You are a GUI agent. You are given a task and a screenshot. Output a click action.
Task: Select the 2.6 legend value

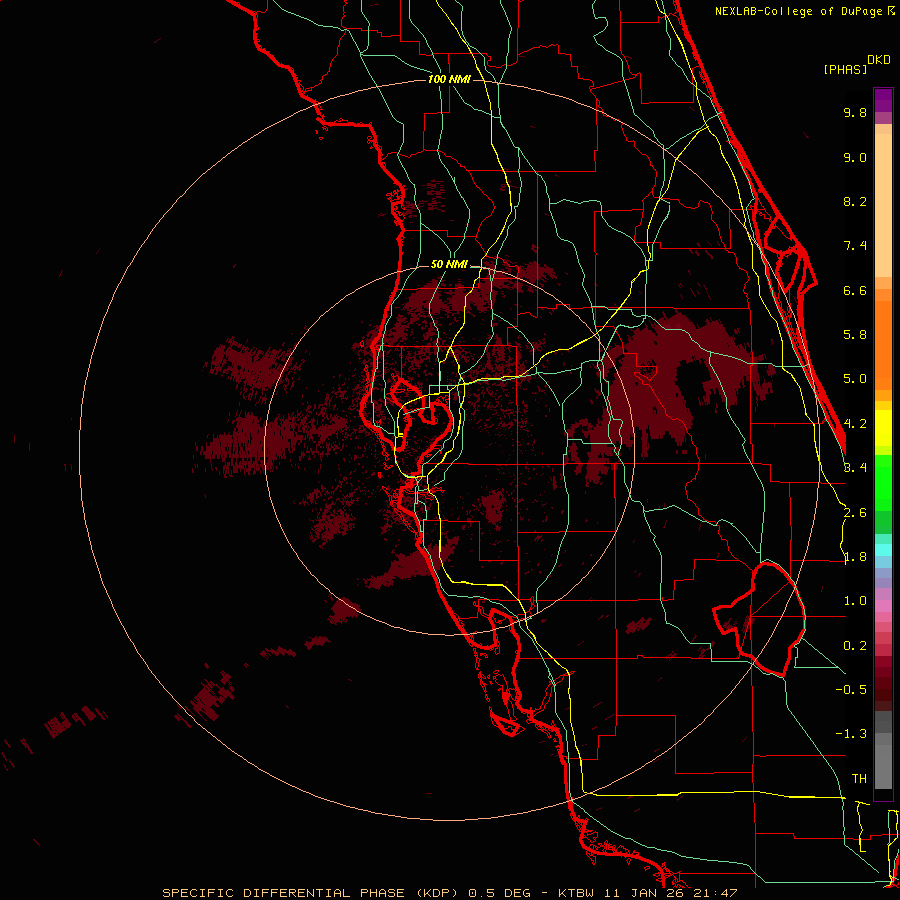point(855,513)
